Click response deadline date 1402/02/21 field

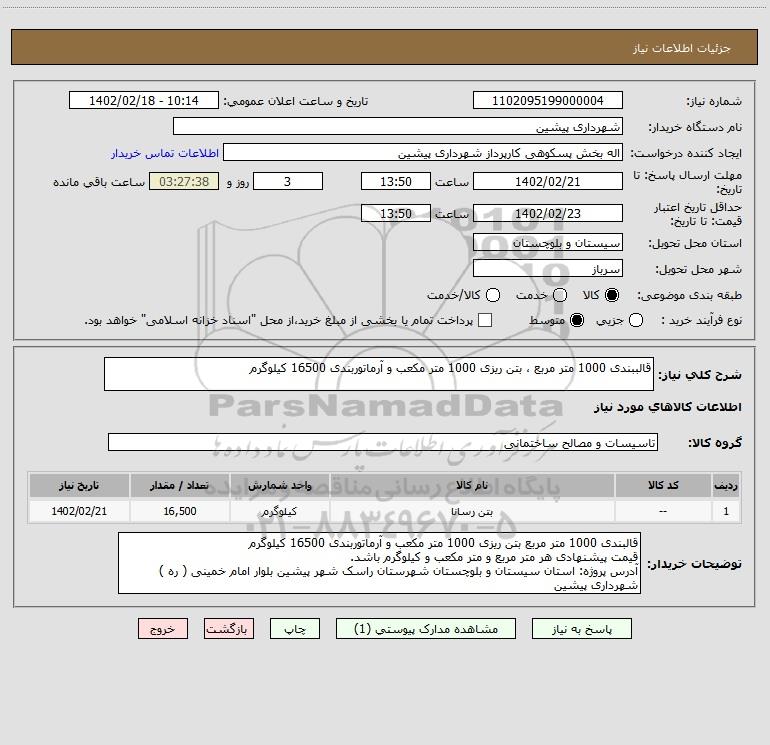[x=548, y=181]
